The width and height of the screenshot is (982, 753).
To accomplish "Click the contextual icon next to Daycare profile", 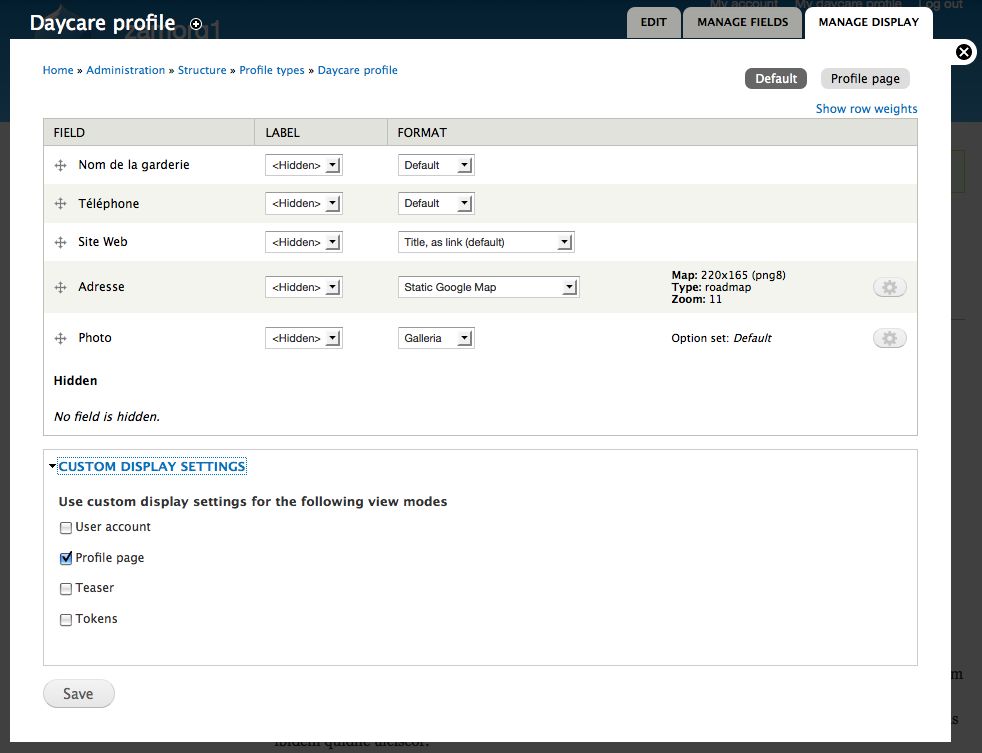I will click(x=195, y=24).
